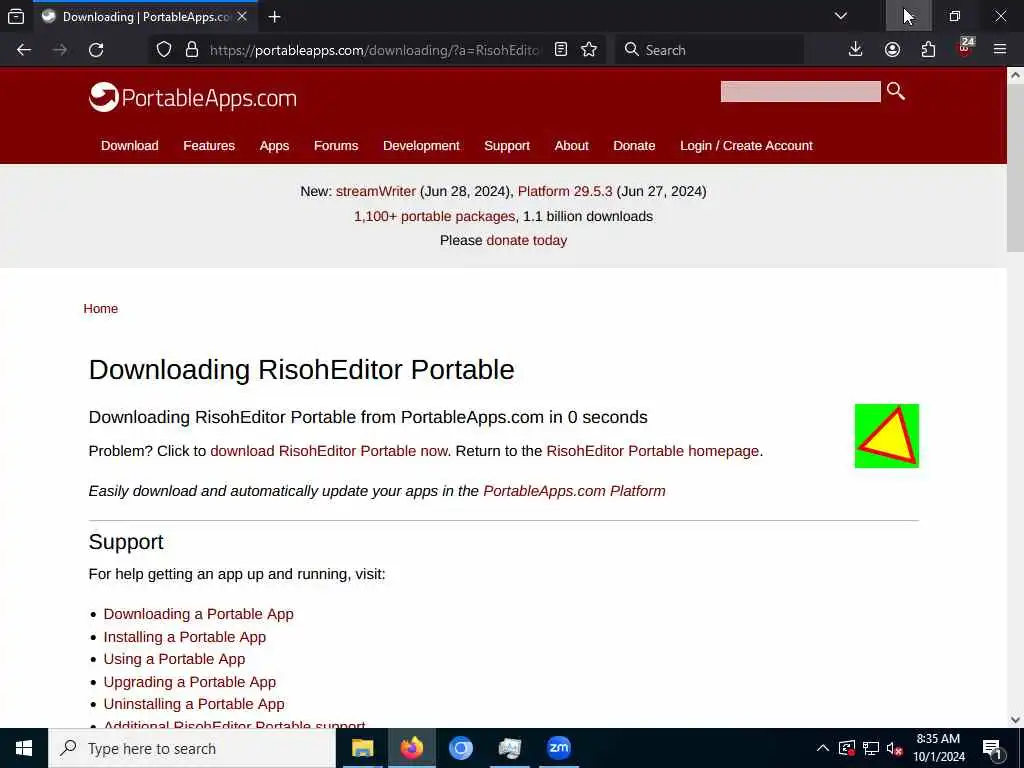This screenshot has height=768, width=1024.
Task: Open the Firefox account icon
Action: (x=892, y=50)
